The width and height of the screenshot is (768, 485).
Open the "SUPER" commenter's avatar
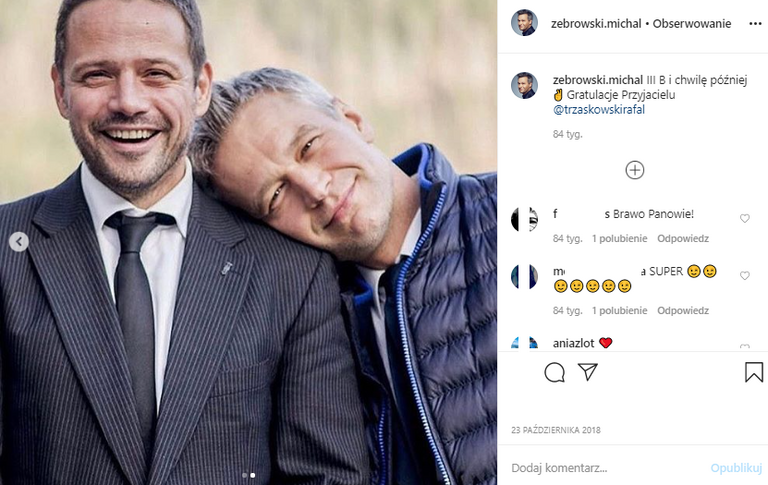pos(524,276)
